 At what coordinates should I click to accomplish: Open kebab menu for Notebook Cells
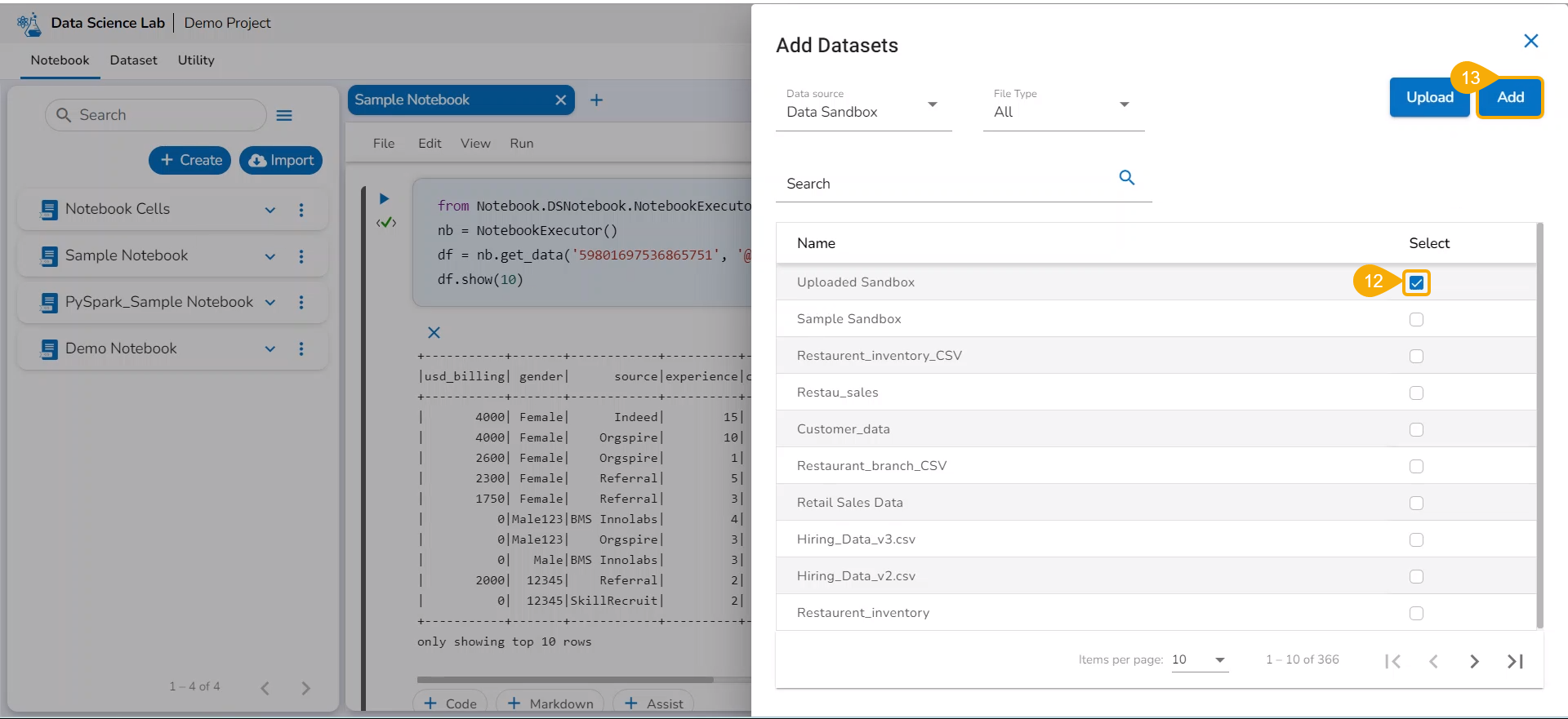point(301,210)
